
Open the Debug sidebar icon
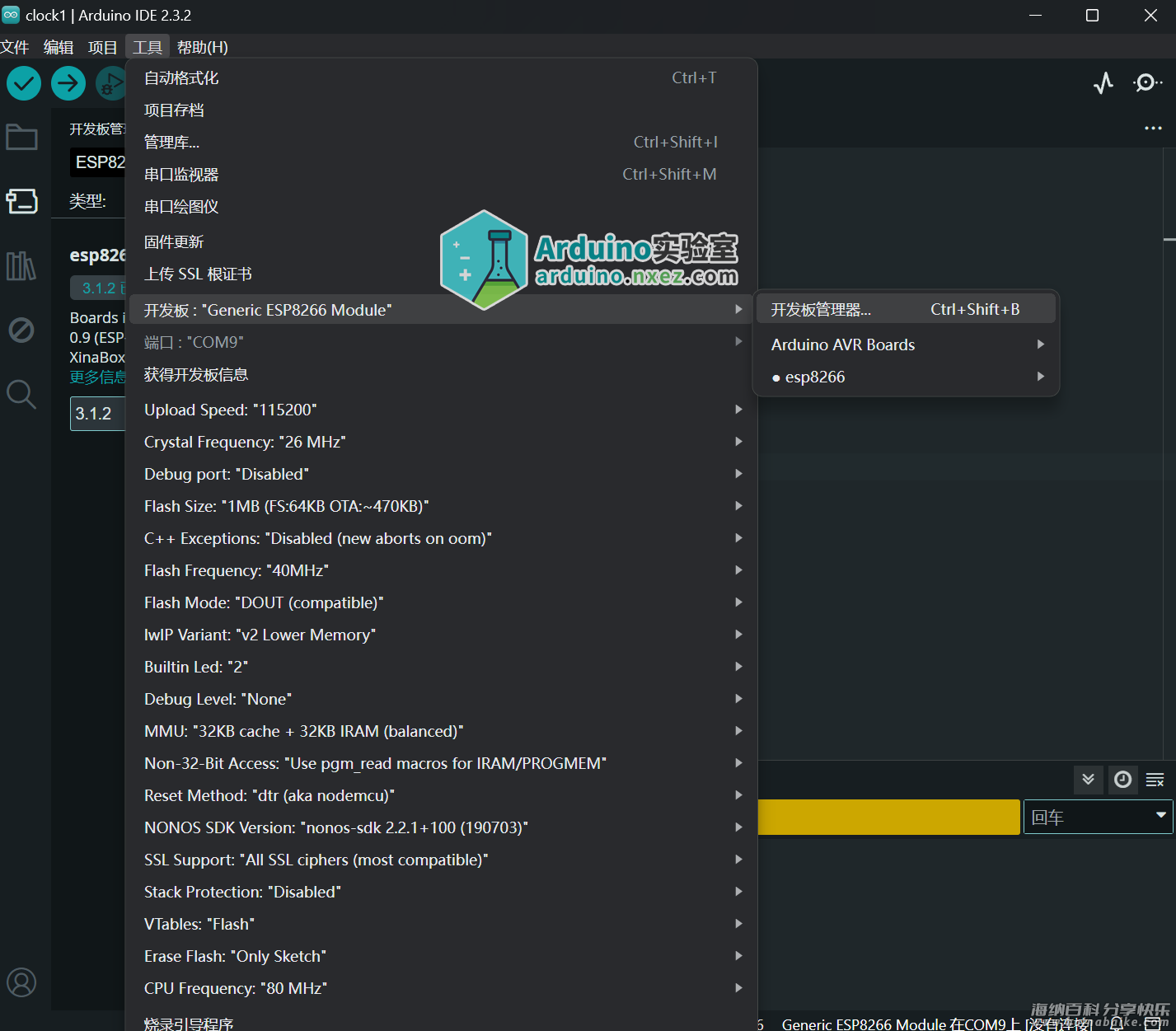coord(21,330)
